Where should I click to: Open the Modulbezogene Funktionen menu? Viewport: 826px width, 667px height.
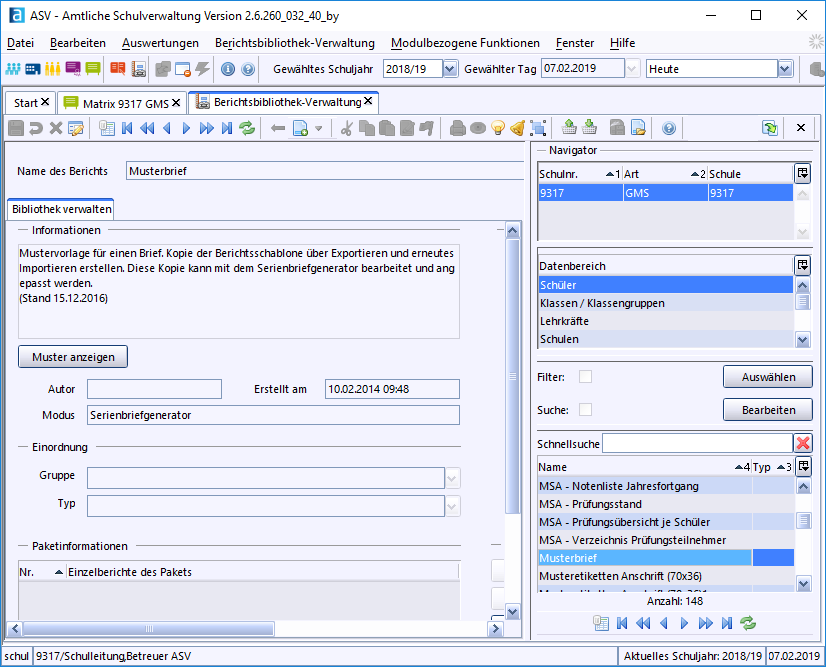coord(465,43)
